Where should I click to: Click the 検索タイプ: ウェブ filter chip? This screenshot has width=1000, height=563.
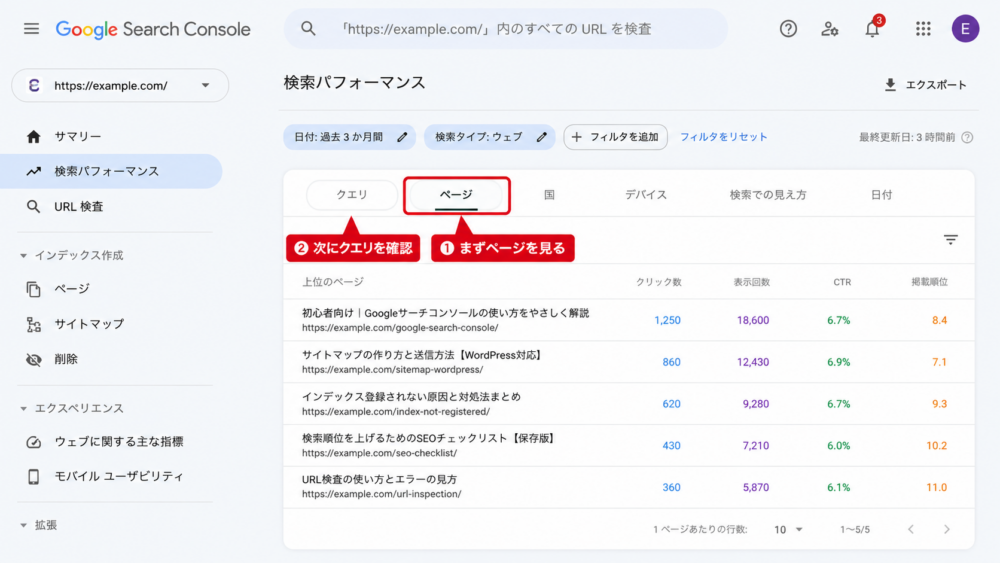pos(490,137)
